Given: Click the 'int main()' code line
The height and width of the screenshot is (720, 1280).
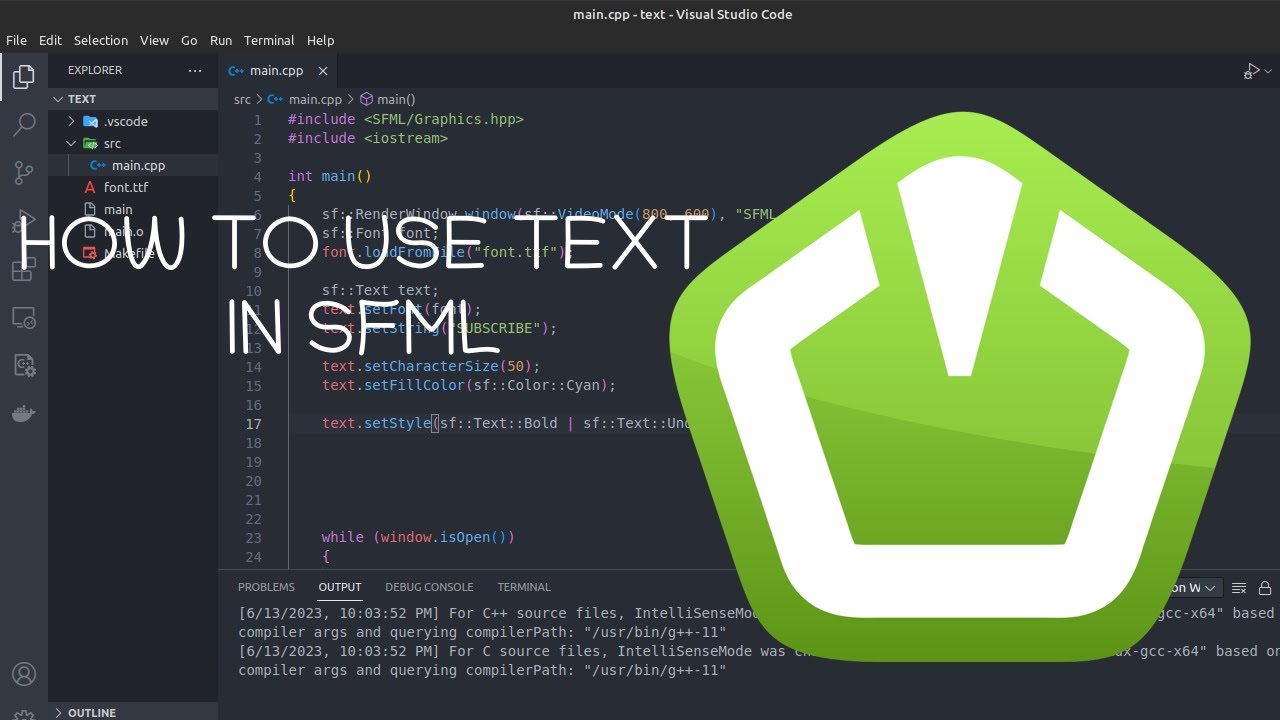Looking at the screenshot, I should [330, 176].
